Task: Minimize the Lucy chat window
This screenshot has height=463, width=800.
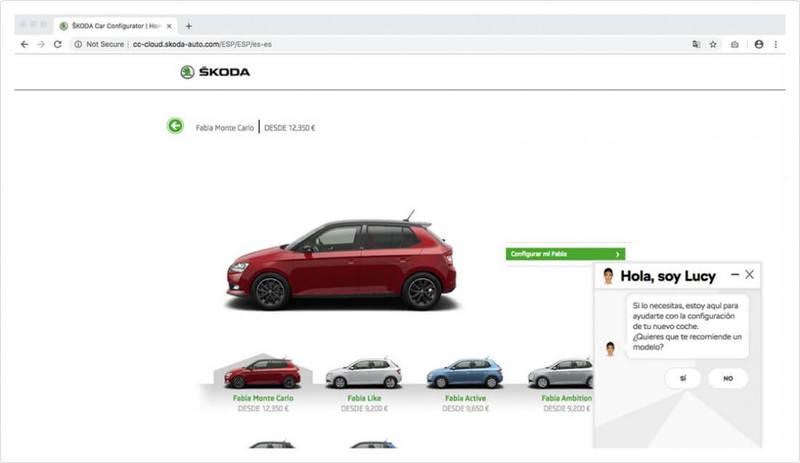Action: (x=735, y=275)
